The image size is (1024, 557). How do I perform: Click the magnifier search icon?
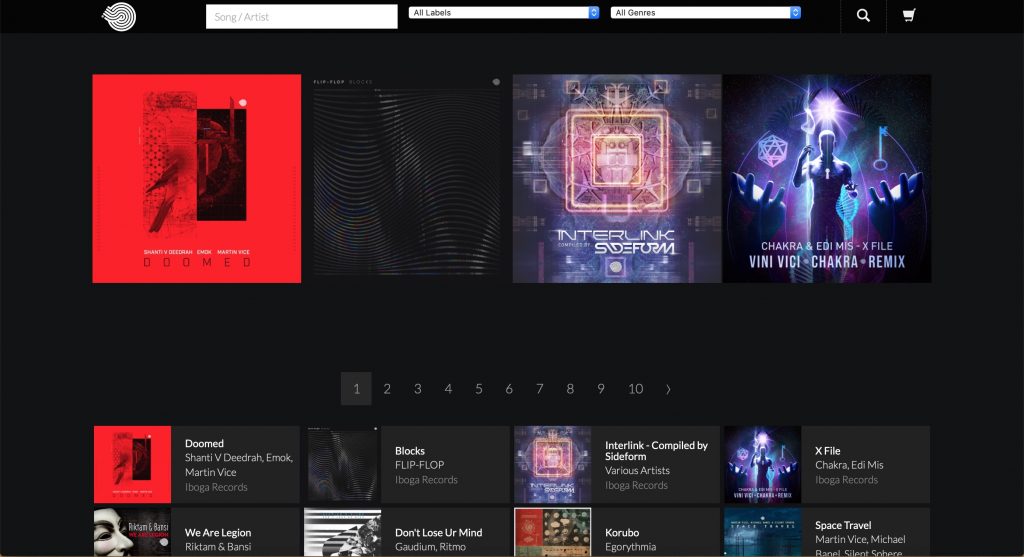click(863, 16)
